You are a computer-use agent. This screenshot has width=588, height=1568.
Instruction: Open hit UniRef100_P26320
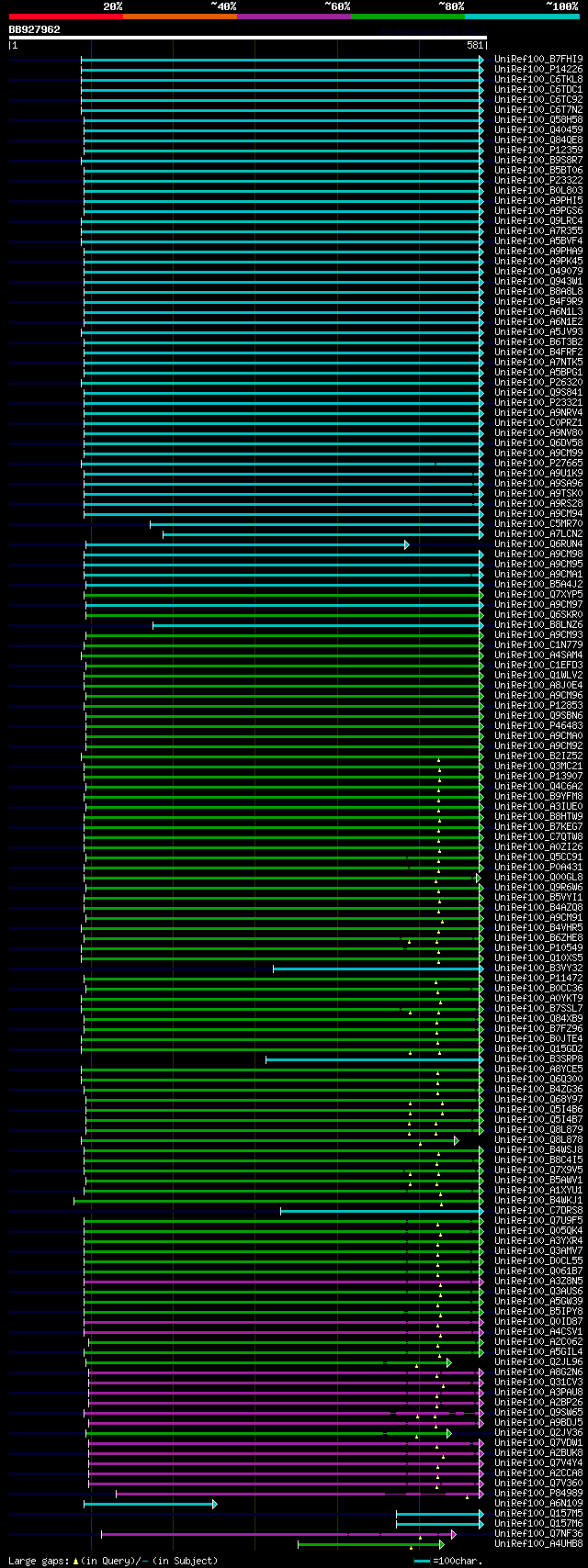point(538,383)
